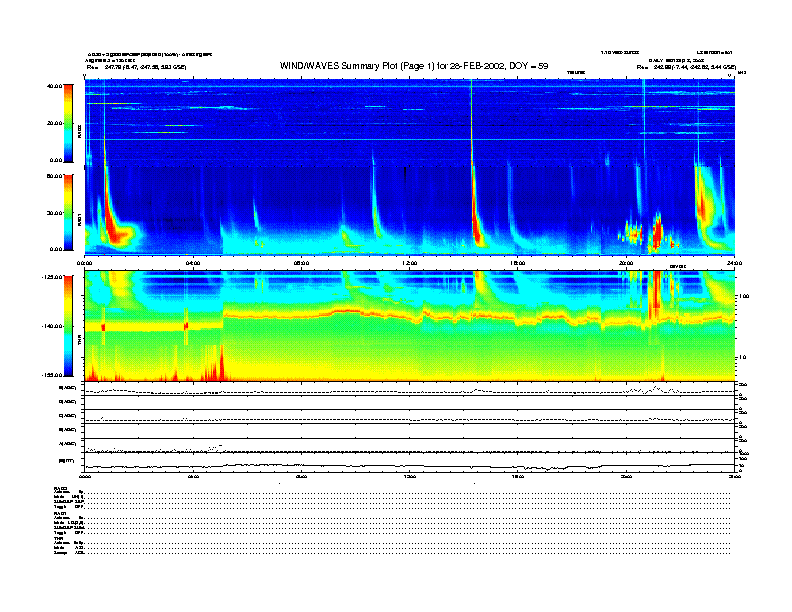Click the WIND/WAVES Summary Plot title

[414, 65]
